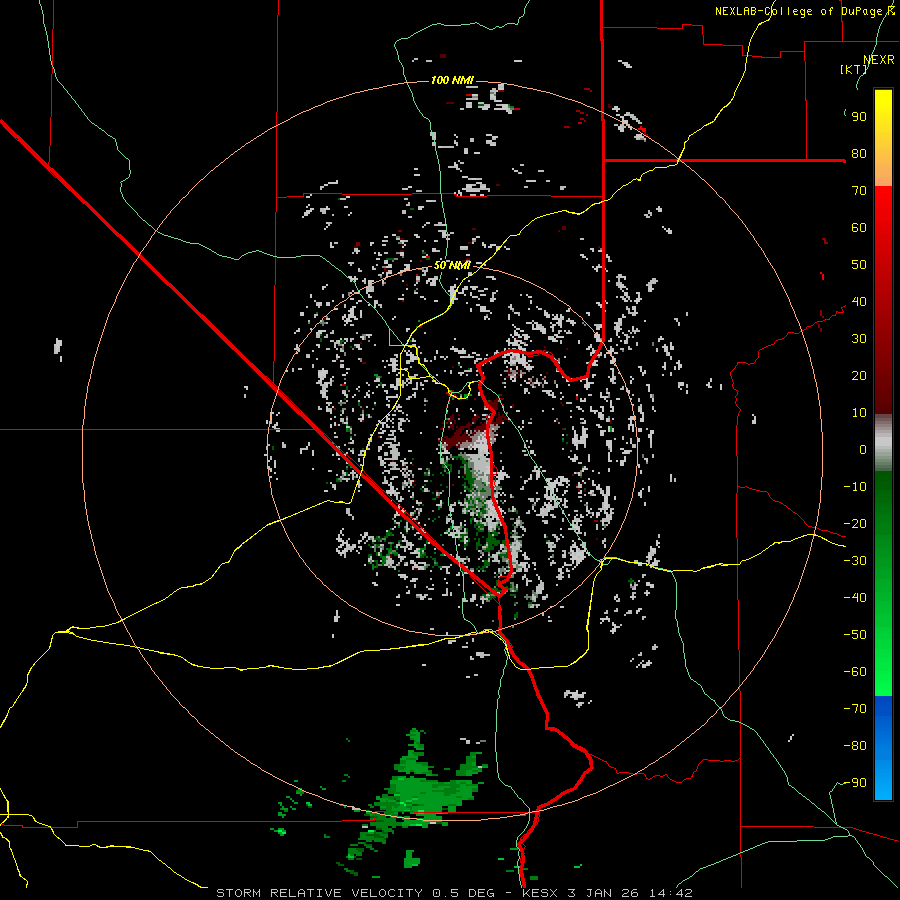The width and height of the screenshot is (900, 900).
Task: Click the 80 value on the velocity scale
Action: point(859,154)
